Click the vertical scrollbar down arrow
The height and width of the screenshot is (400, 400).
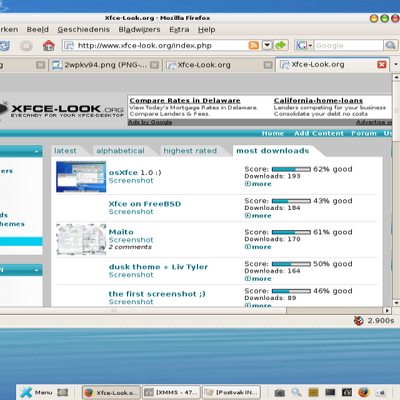pyautogui.click(x=396, y=303)
